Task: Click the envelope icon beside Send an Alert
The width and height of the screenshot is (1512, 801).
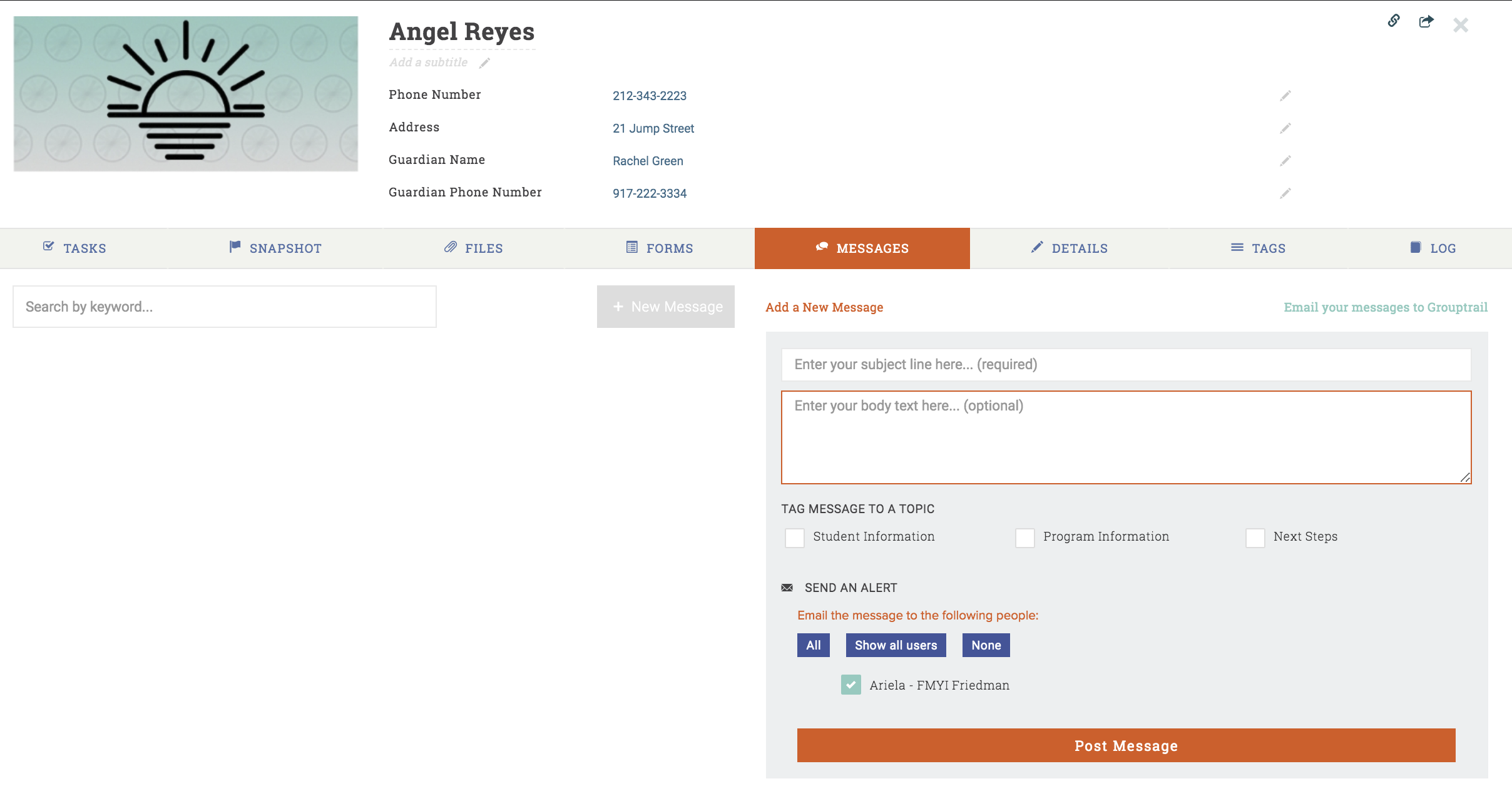Action: 787,588
